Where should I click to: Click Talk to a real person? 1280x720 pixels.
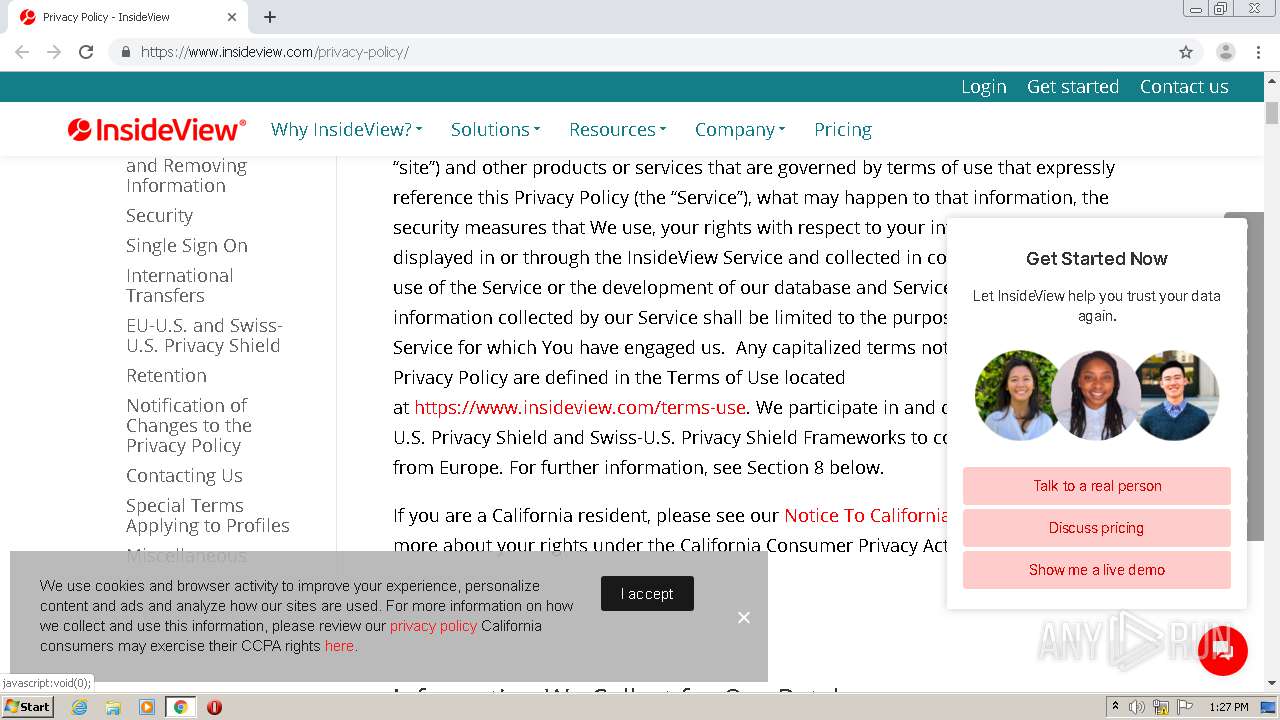pos(1097,486)
